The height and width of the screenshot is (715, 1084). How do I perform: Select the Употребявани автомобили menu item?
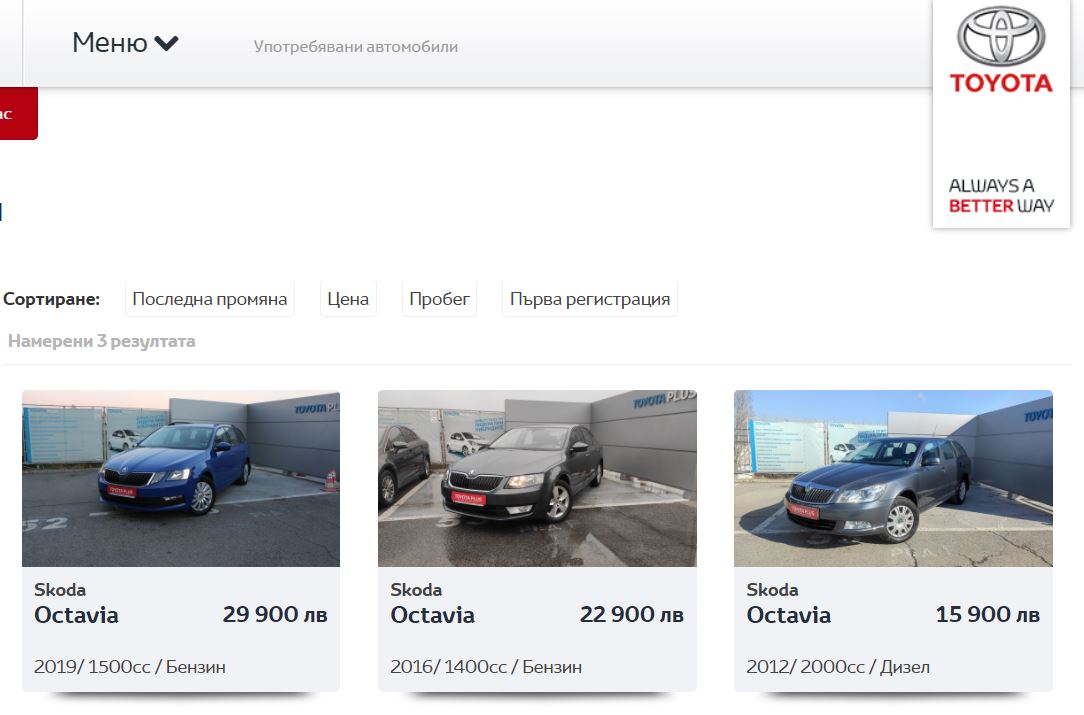point(358,46)
